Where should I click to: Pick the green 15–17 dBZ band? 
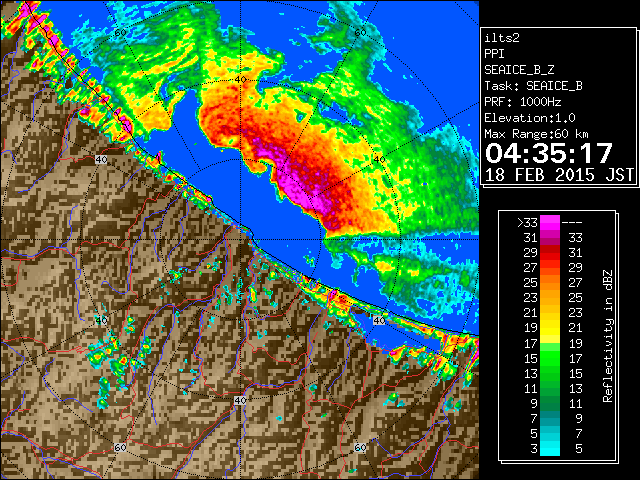550,358
